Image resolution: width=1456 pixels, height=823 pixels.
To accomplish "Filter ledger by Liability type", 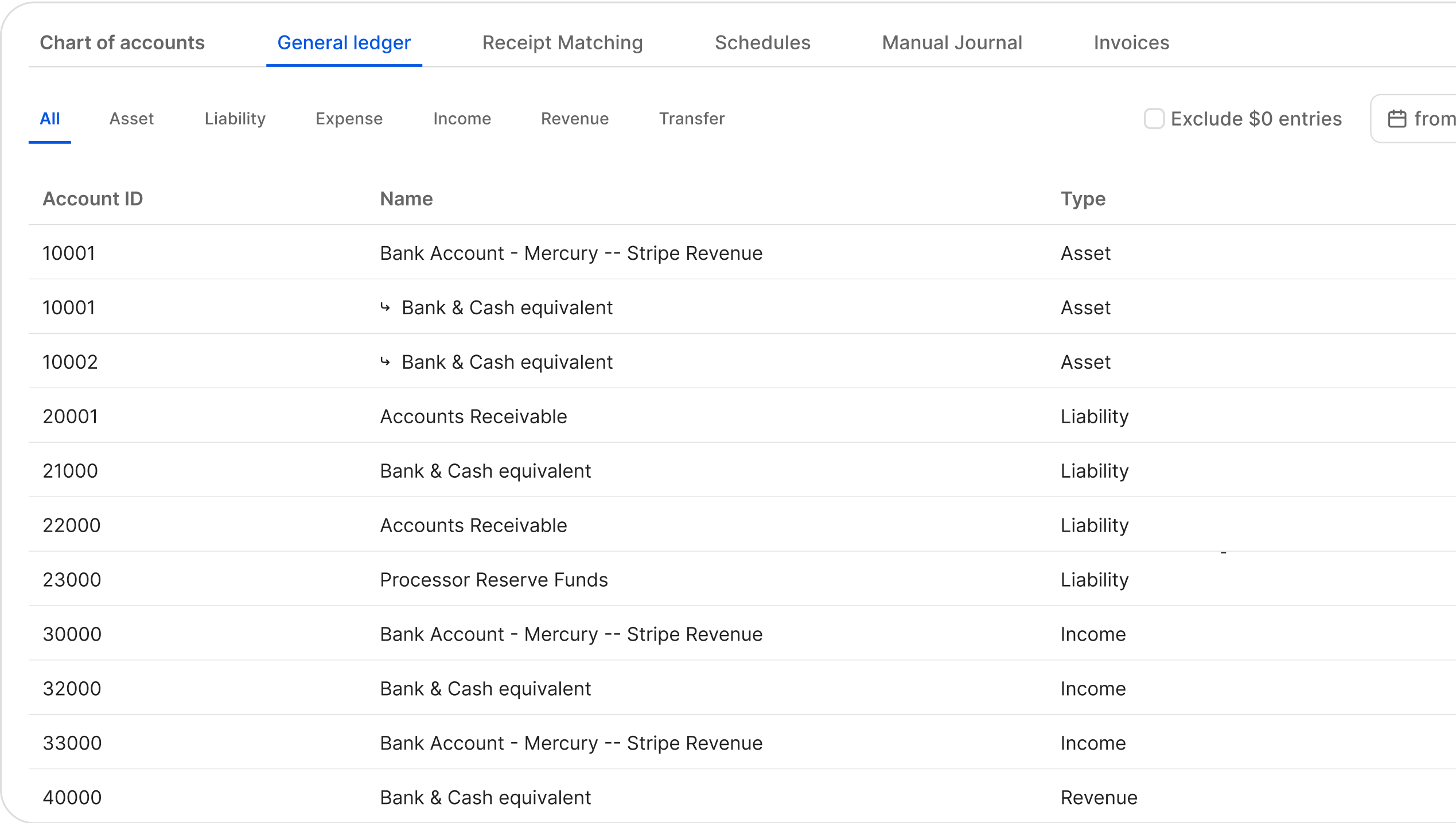I will click(x=235, y=119).
